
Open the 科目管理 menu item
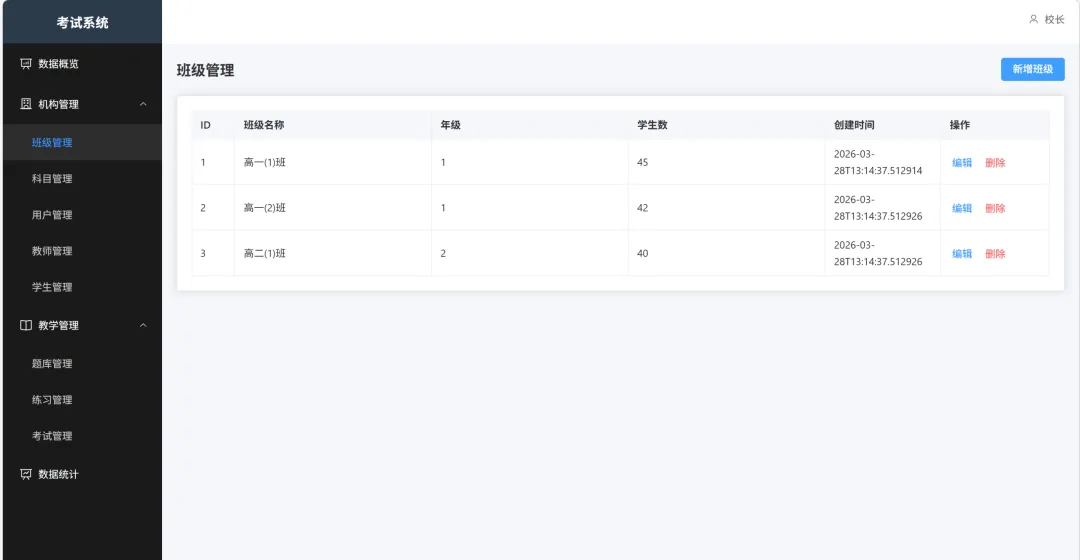tap(83, 178)
